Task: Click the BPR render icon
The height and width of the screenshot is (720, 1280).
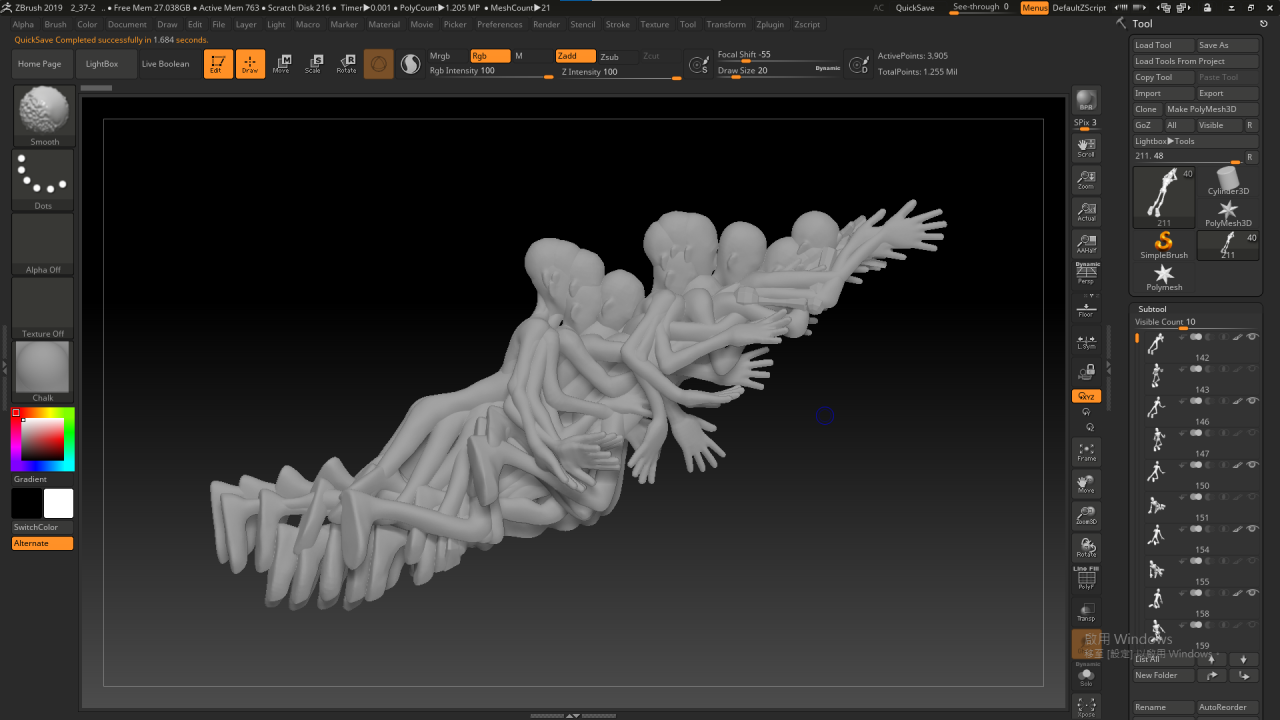Action: (x=1086, y=101)
